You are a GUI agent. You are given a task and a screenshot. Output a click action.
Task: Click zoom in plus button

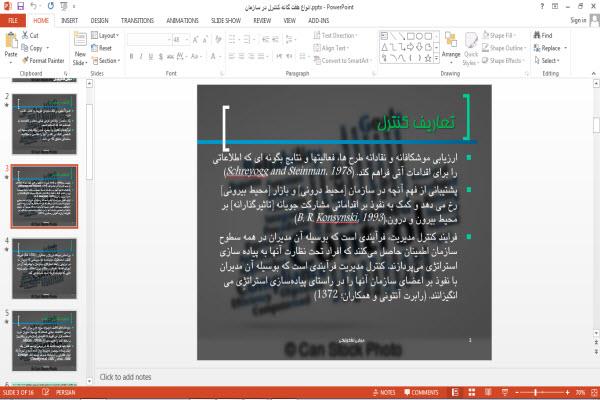click(567, 392)
